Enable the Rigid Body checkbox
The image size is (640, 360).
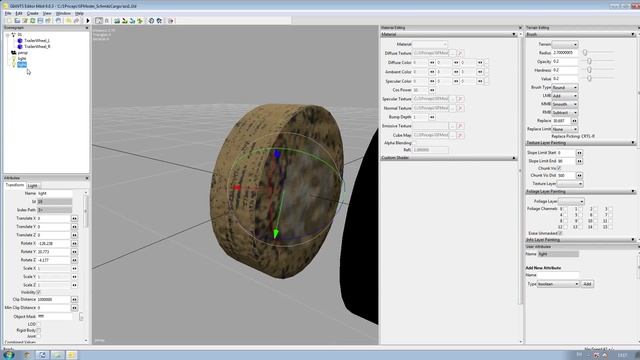point(39,330)
